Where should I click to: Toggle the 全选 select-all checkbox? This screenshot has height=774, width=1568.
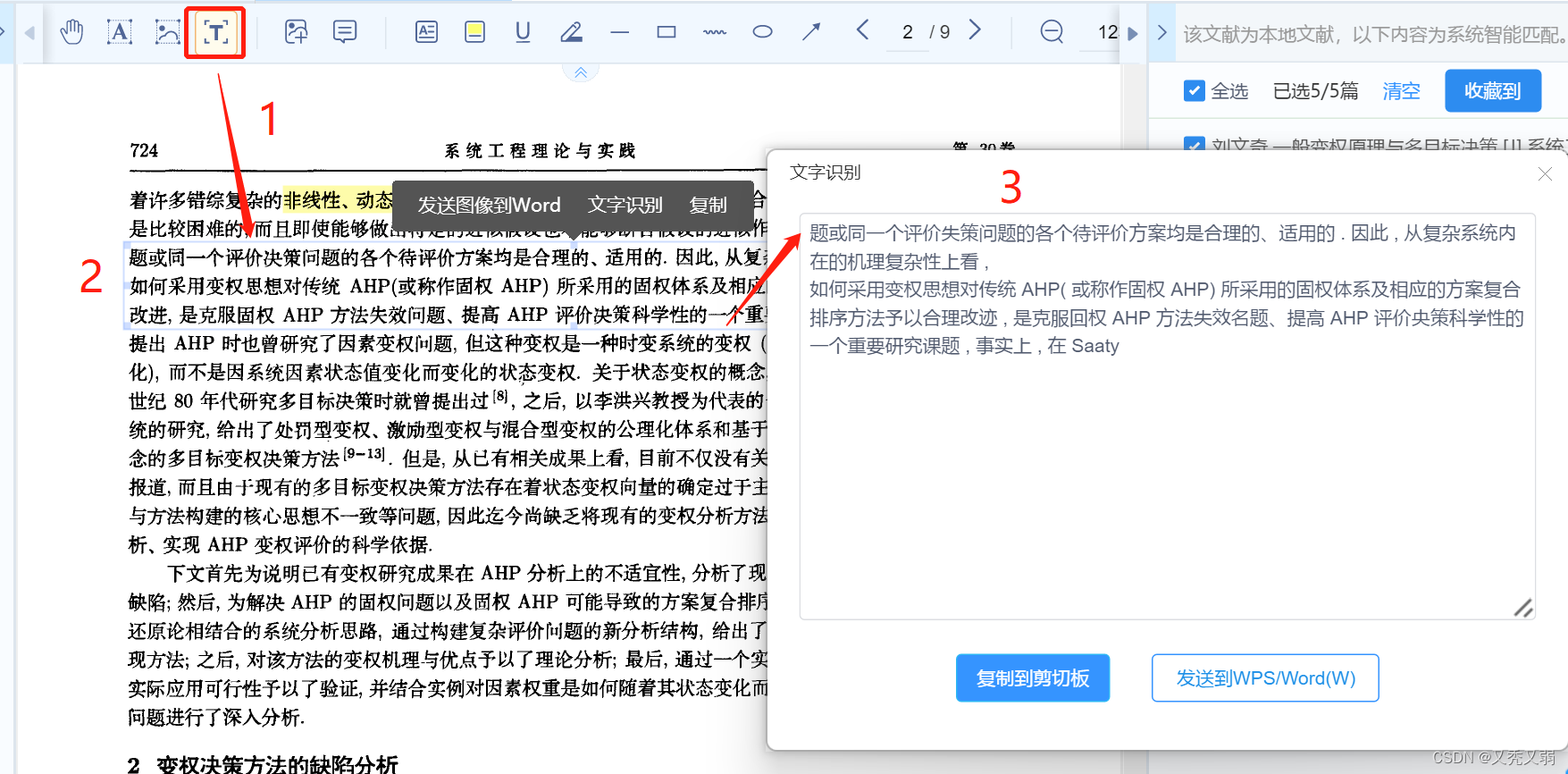point(1194,90)
